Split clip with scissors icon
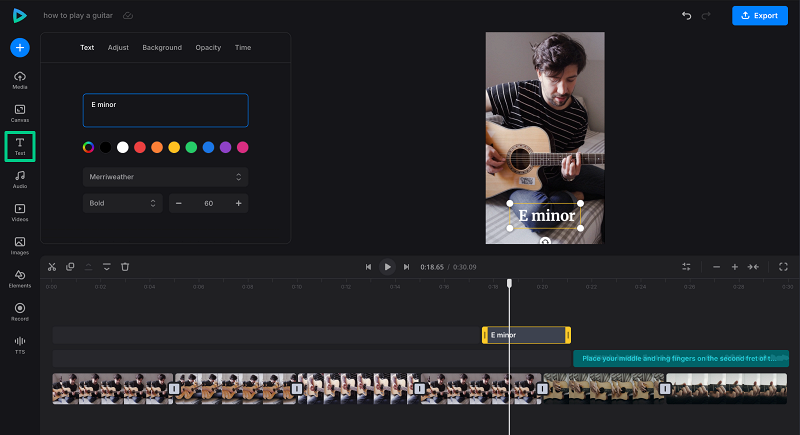This screenshot has height=435, width=800. (x=52, y=267)
